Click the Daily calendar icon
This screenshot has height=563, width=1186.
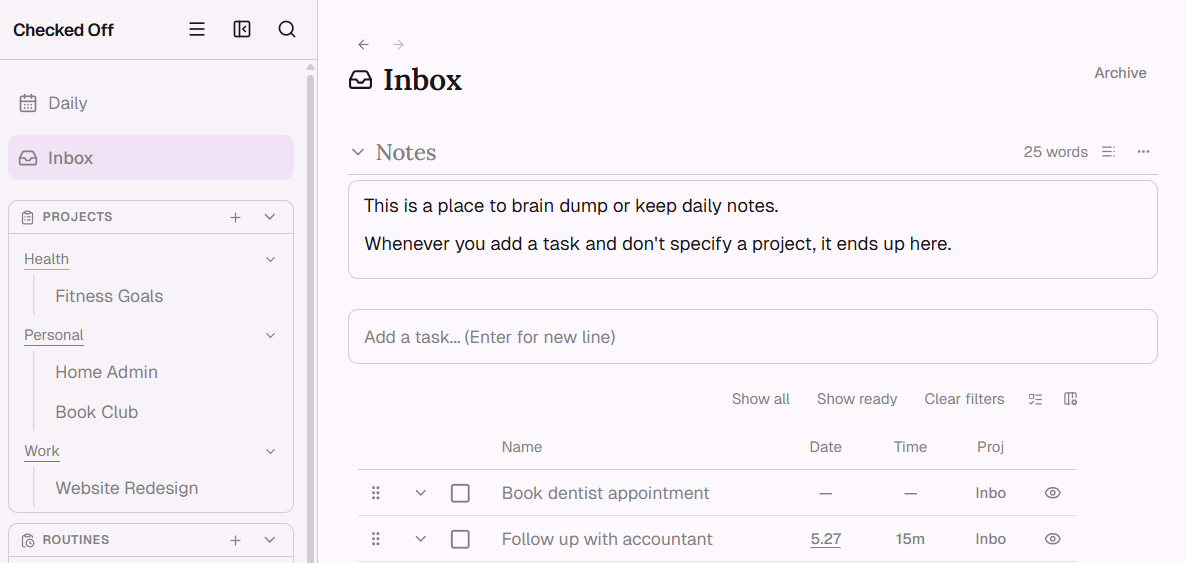pos(28,103)
